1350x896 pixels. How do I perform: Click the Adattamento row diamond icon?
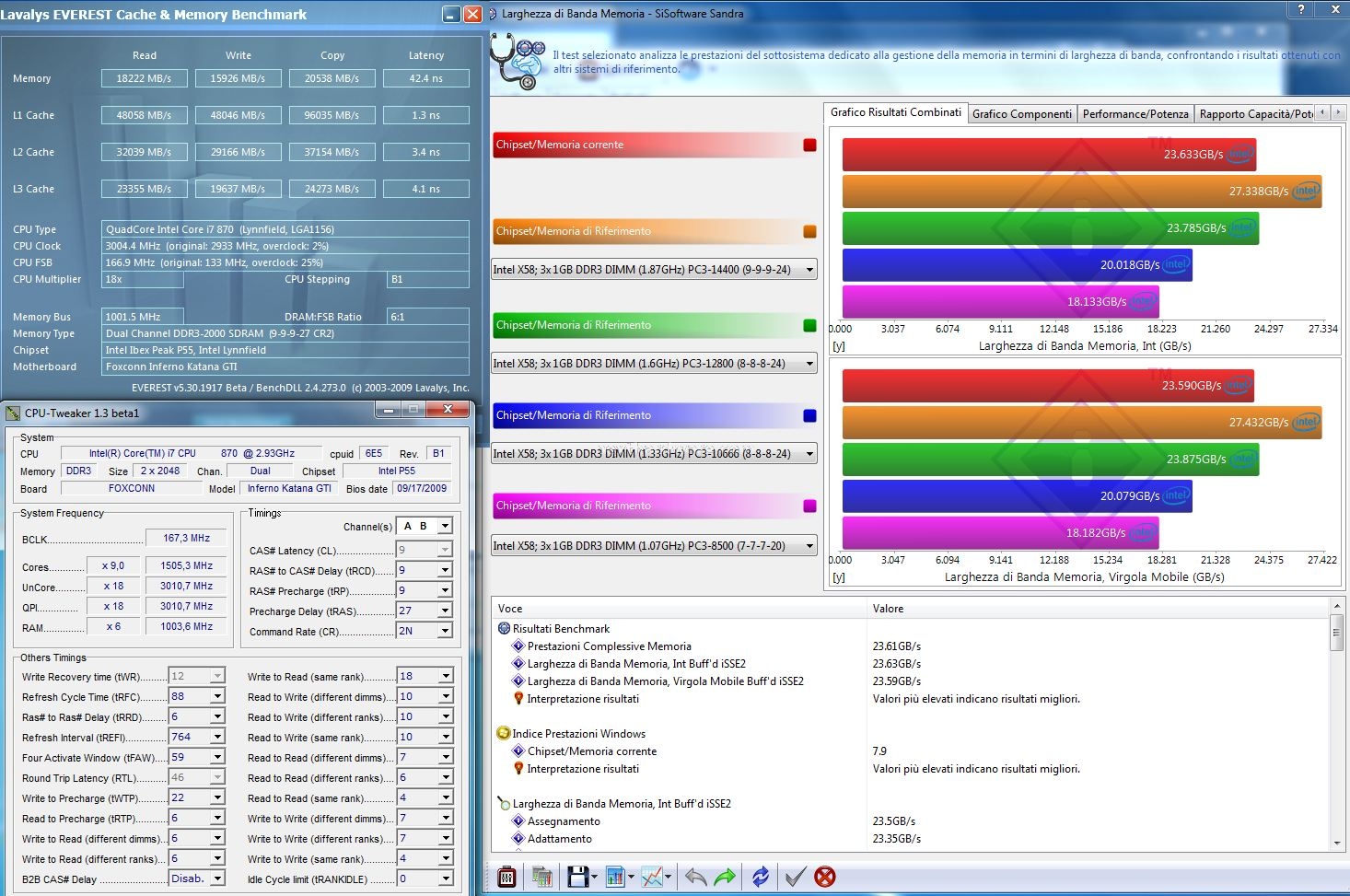(518, 838)
